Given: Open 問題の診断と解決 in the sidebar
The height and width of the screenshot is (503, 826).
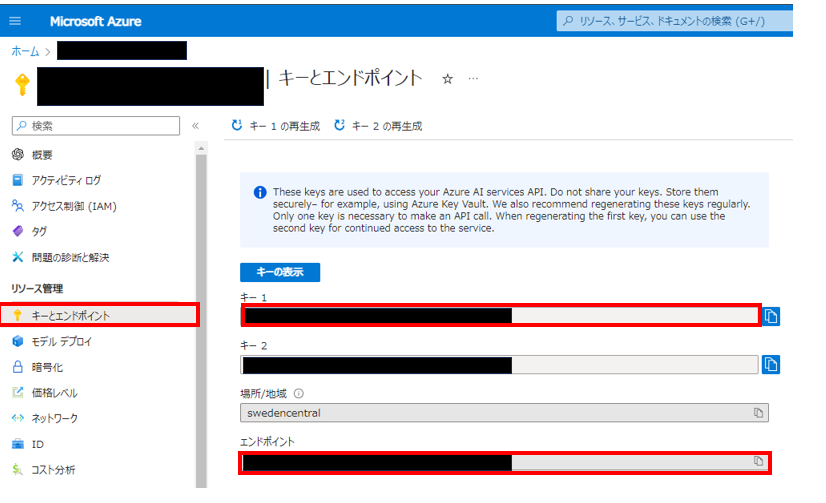Looking at the screenshot, I should coord(70,257).
